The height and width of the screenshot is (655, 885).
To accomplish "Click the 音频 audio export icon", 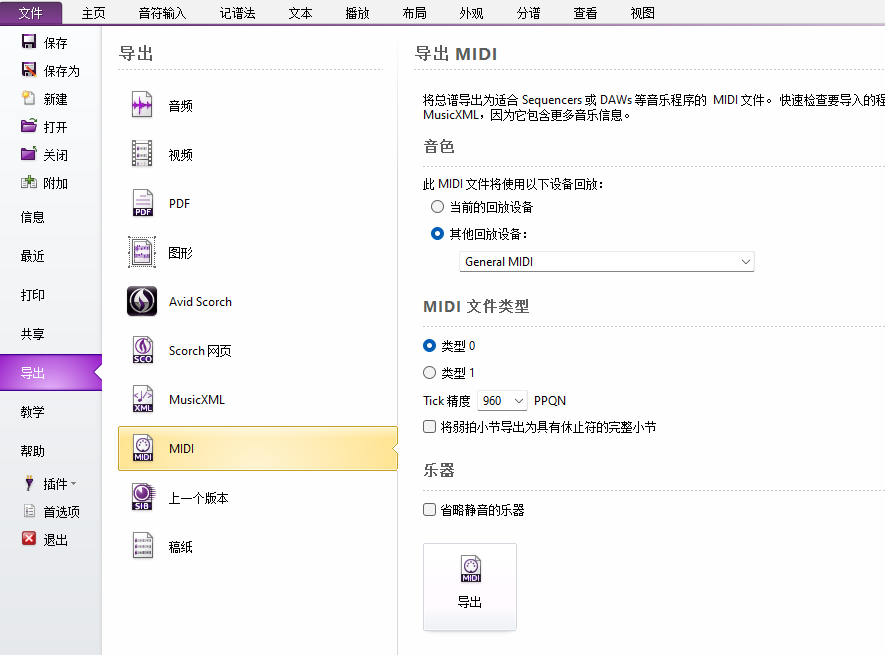I will pyautogui.click(x=143, y=106).
